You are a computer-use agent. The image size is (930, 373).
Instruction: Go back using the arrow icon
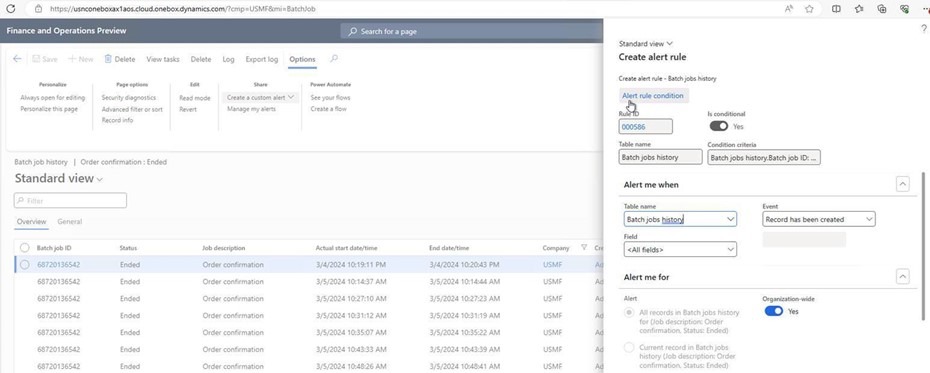coord(17,59)
